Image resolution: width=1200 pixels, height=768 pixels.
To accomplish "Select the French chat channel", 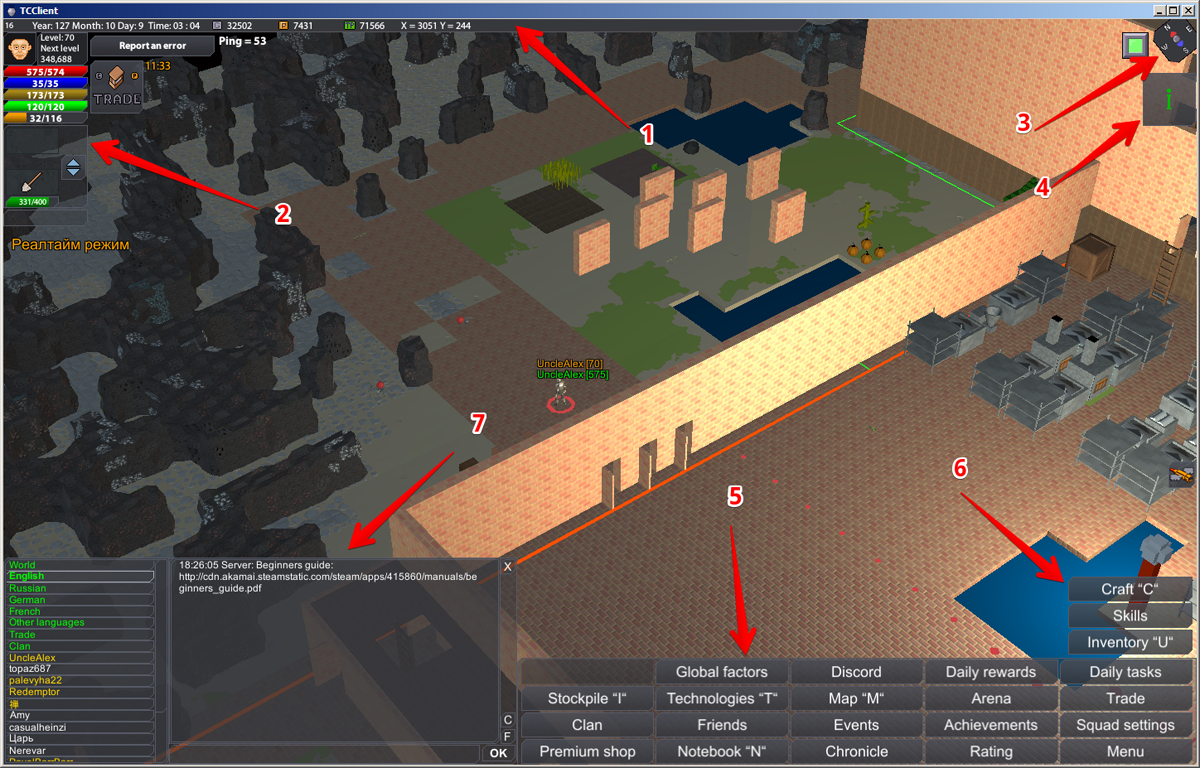I will (80, 611).
